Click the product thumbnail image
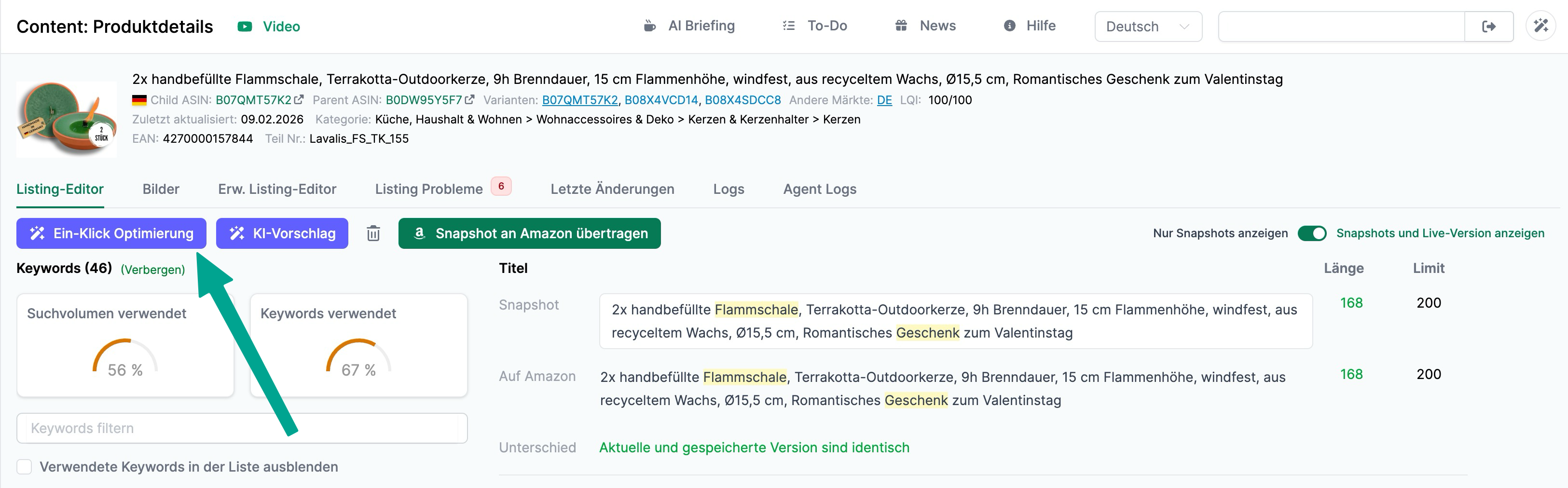Screen dimensions: 1568x488 pyautogui.click(x=67, y=119)
